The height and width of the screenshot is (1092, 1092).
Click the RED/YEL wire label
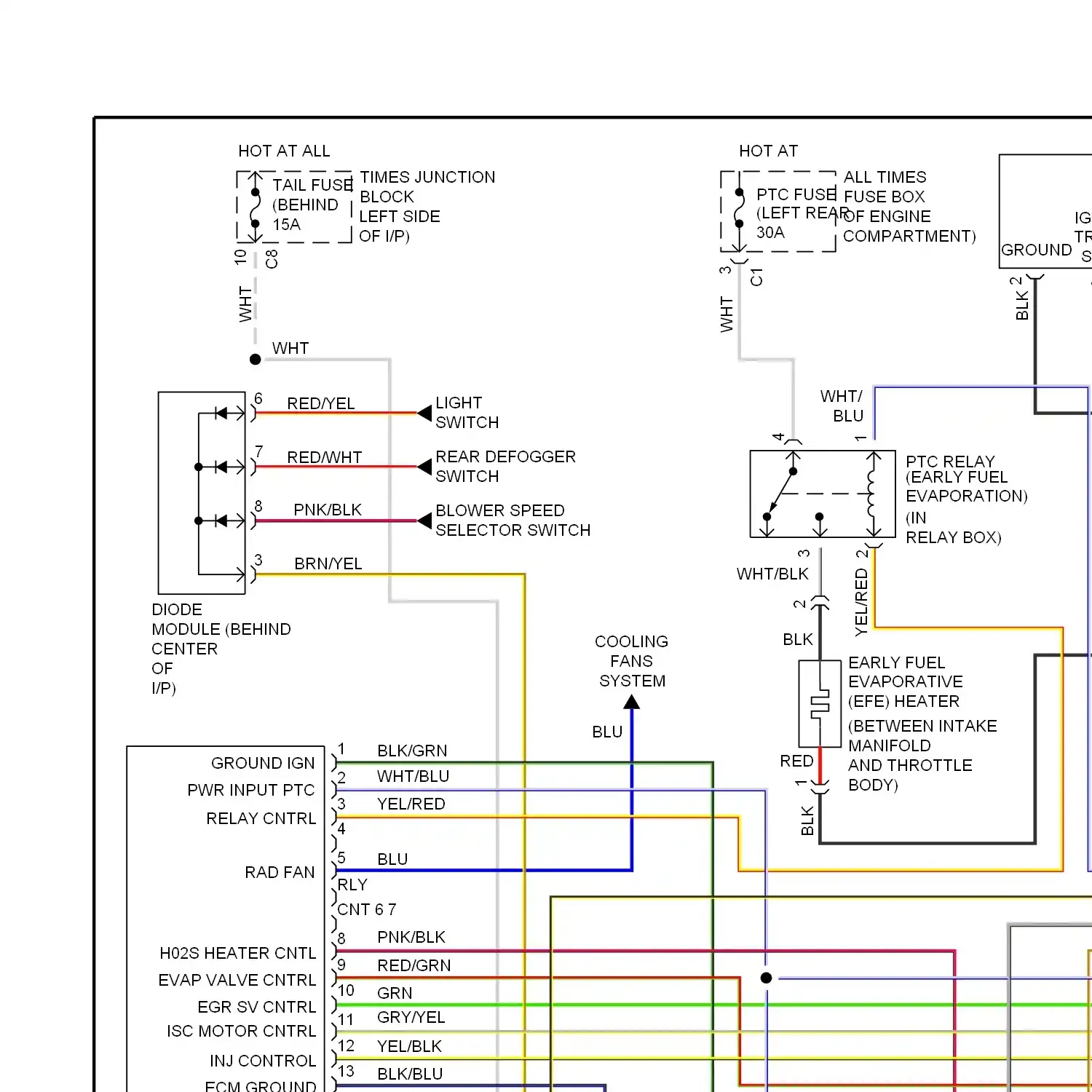point(321,403)
